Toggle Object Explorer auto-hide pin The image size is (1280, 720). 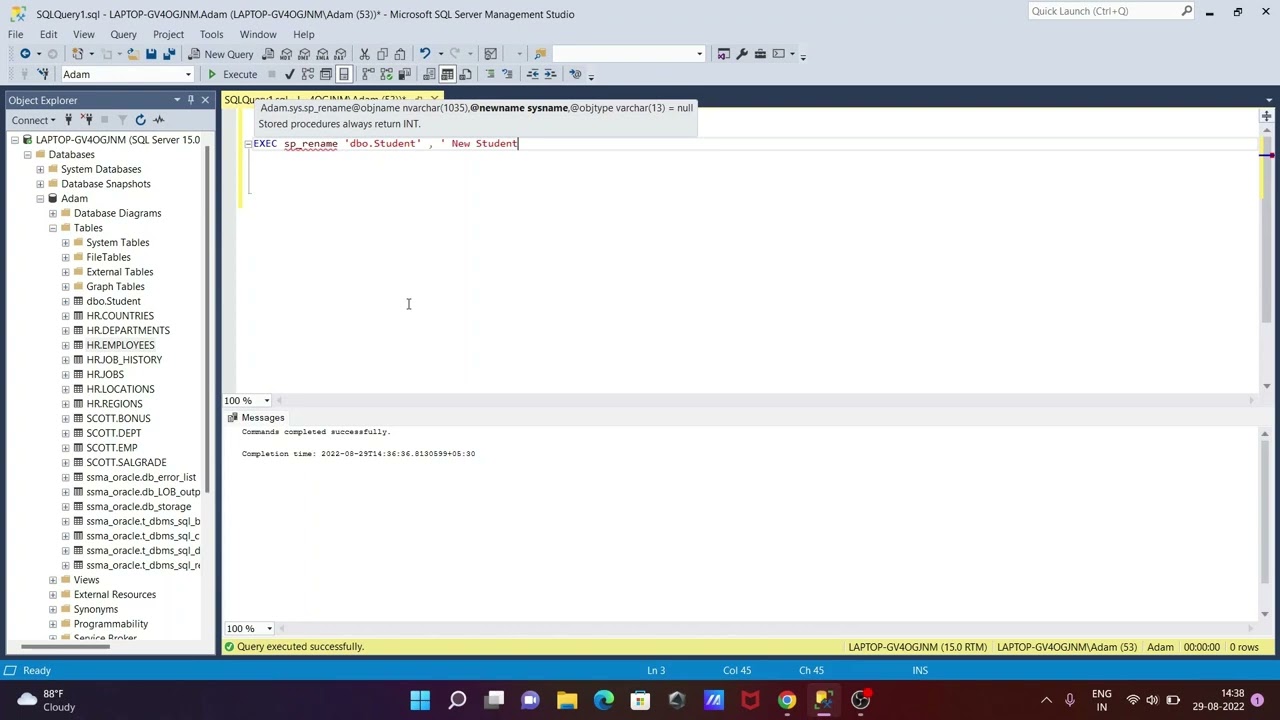[x=191, y=100]
